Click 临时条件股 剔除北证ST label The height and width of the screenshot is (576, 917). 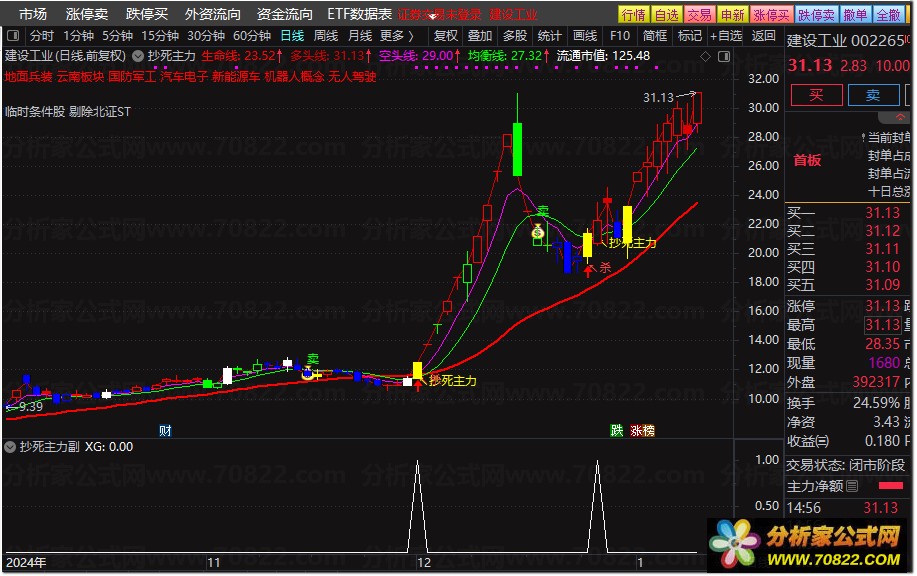click(x=68, y=112)
